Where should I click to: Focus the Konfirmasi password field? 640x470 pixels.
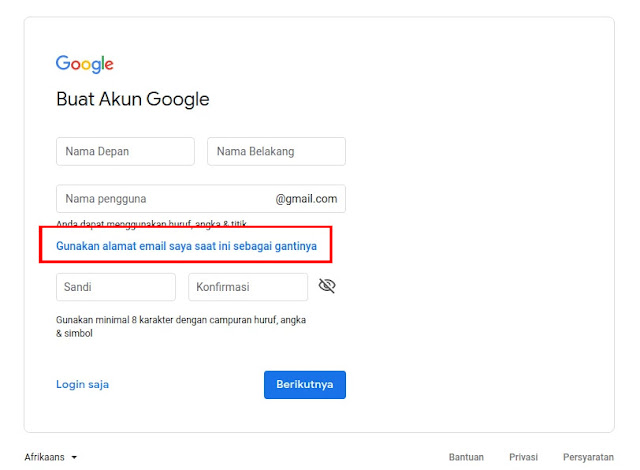pos(247,287)
